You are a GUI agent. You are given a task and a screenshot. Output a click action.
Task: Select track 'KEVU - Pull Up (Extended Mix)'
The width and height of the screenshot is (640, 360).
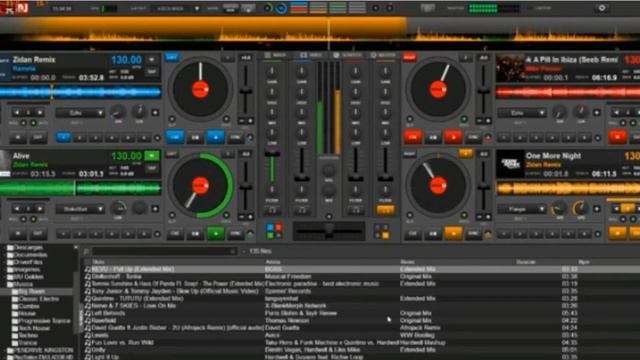point(133,269)
